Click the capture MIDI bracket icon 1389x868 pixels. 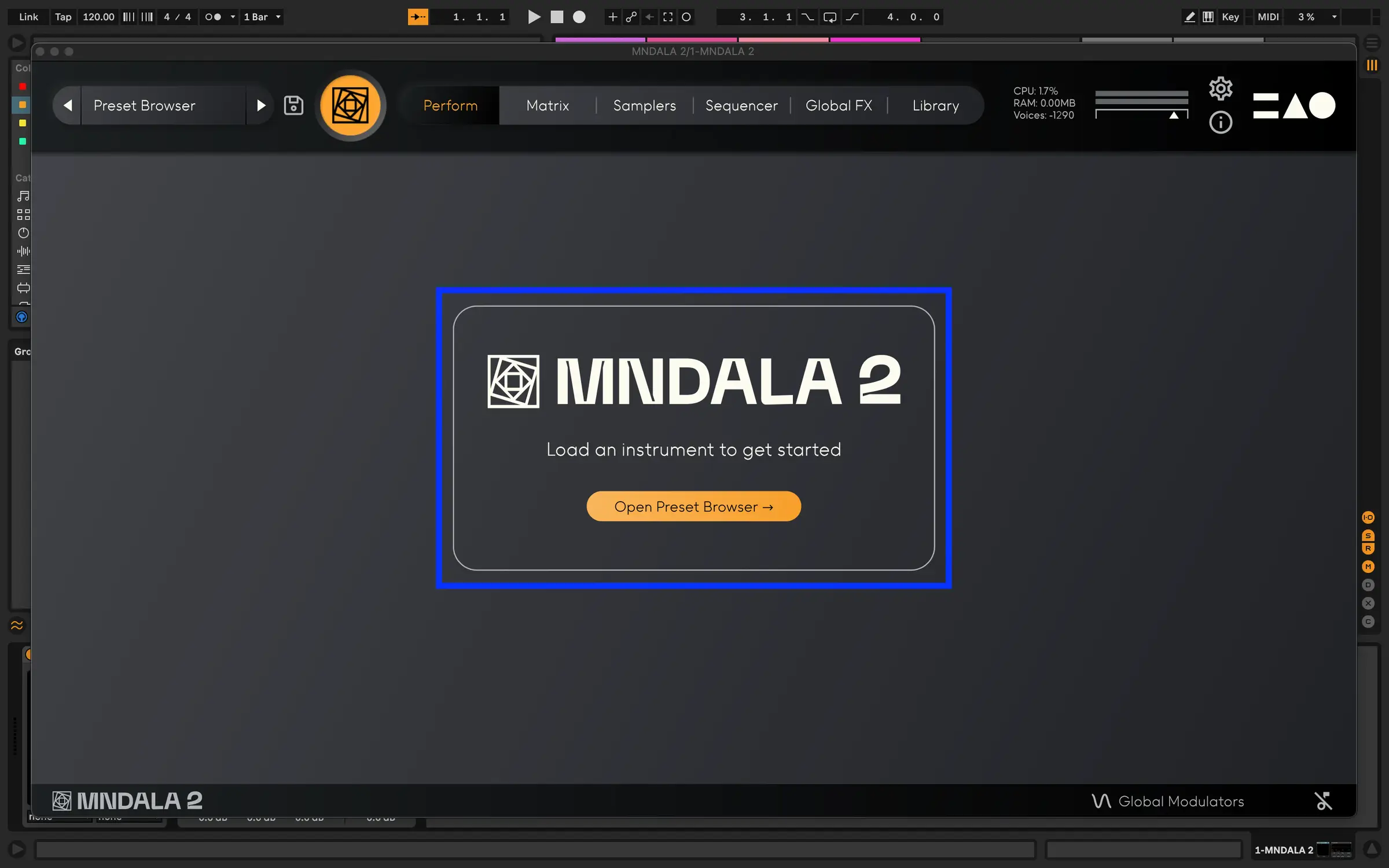(x=668, y=17)
